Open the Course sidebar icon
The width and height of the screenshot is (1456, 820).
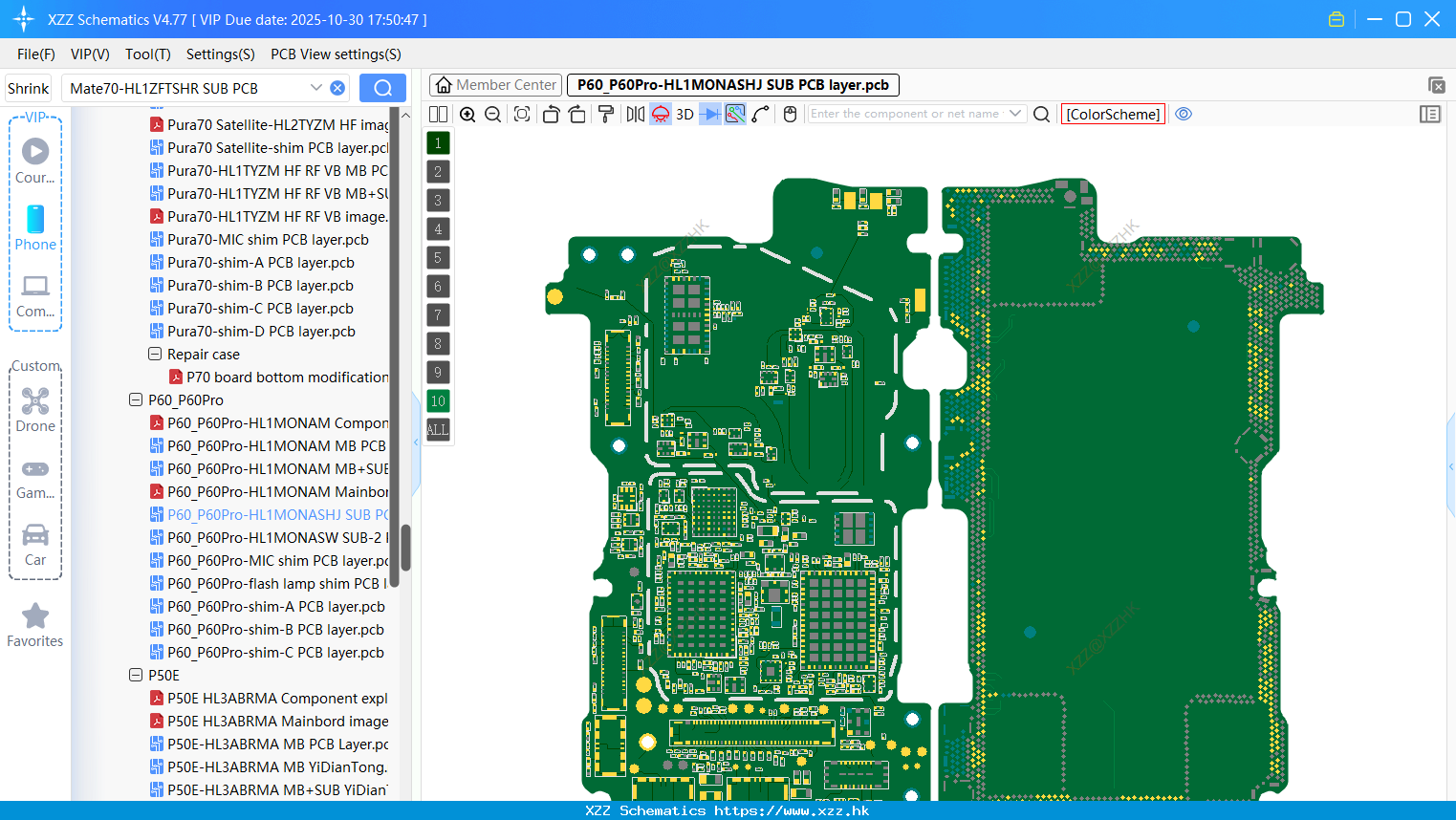point(35,161)
